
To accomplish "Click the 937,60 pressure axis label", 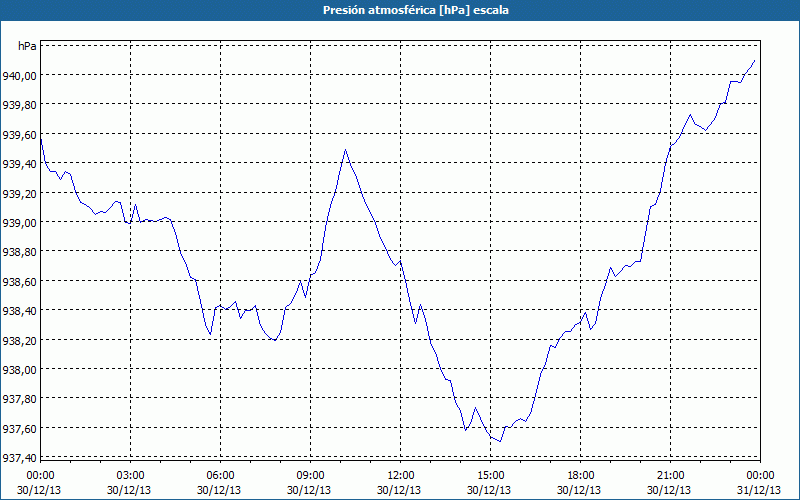I will coord(19,429).
